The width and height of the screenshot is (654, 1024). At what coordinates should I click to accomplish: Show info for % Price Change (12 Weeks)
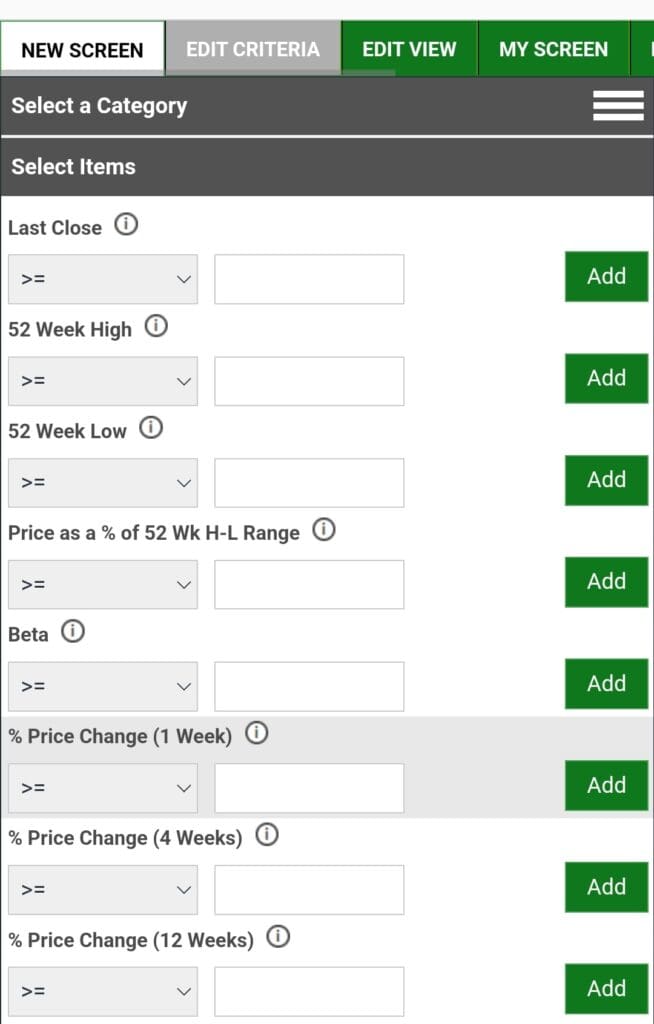(278, 937)
